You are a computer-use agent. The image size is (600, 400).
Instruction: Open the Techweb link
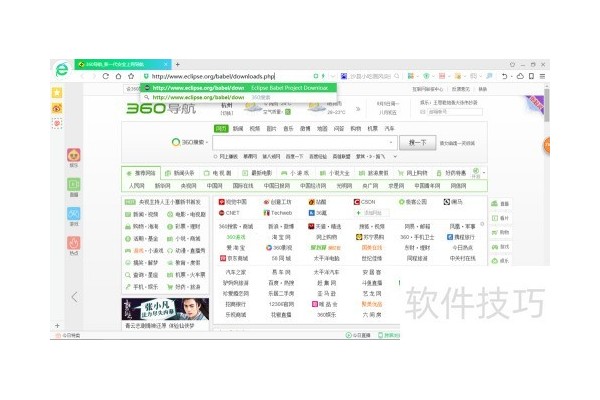tap(278, 213)
